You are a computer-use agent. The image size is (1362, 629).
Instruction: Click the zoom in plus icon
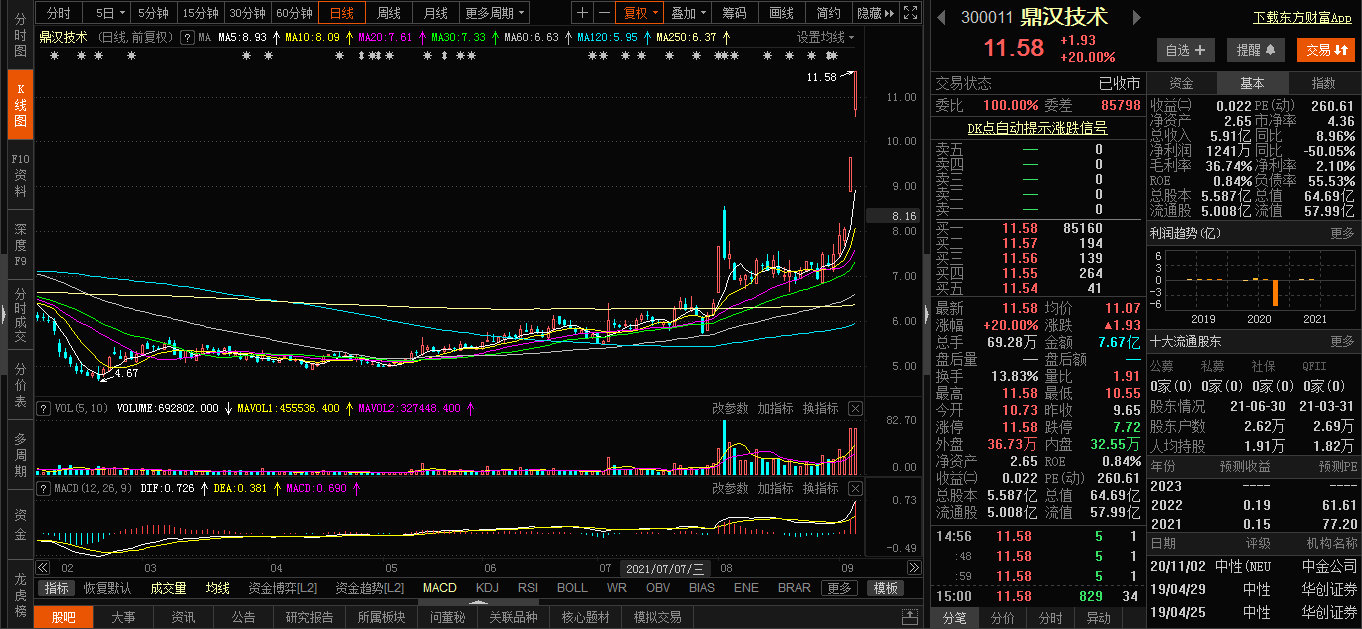tap(583, 13)
